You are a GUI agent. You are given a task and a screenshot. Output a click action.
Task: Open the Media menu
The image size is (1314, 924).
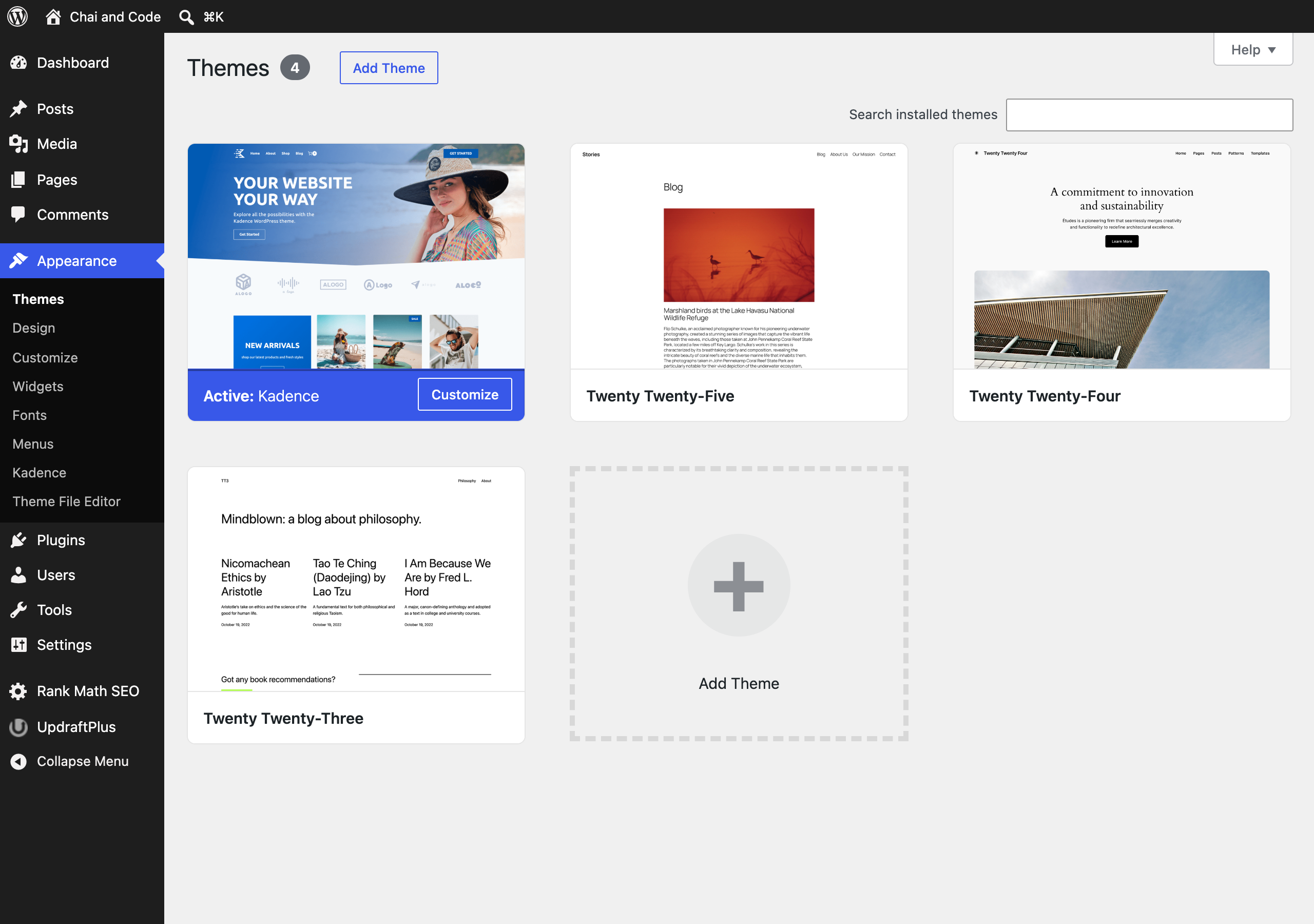[56, 144]
